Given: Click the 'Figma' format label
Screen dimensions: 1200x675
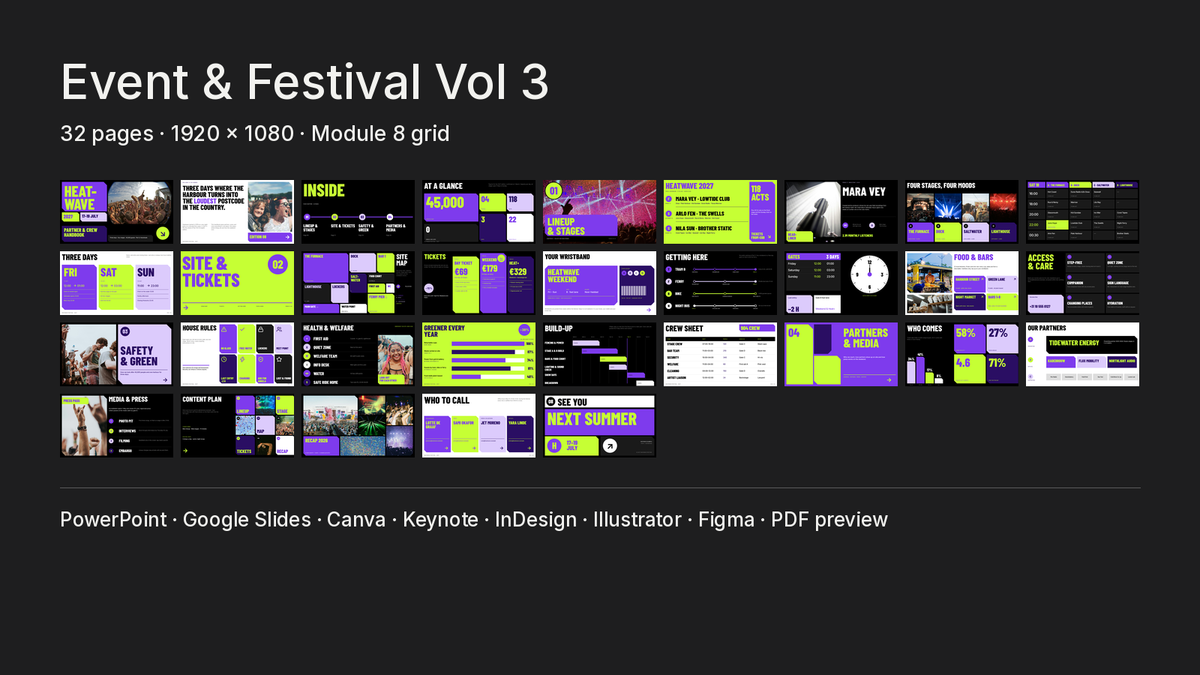Looking at the screenshot, I should [x=727, y=519].
